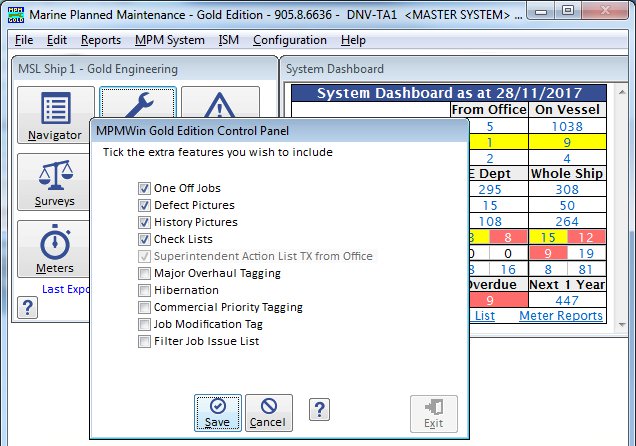636x446 pixels.
Task: Click the Exit button in the dialog
Action: point(434,414)
